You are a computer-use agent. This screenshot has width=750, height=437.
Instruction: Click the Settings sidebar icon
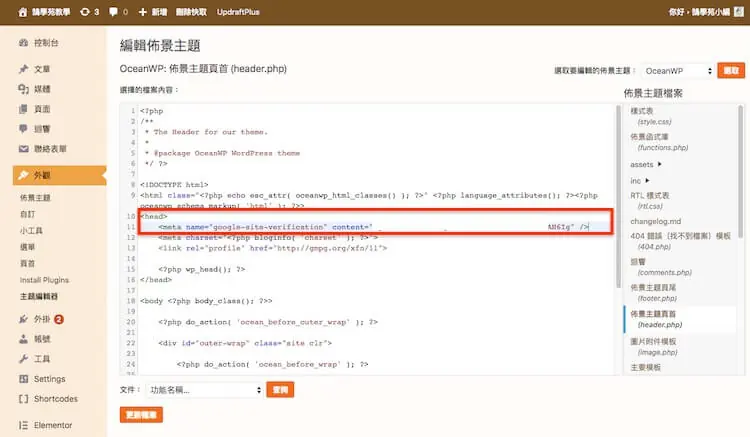pyautogui.click(x=23, y=379)
